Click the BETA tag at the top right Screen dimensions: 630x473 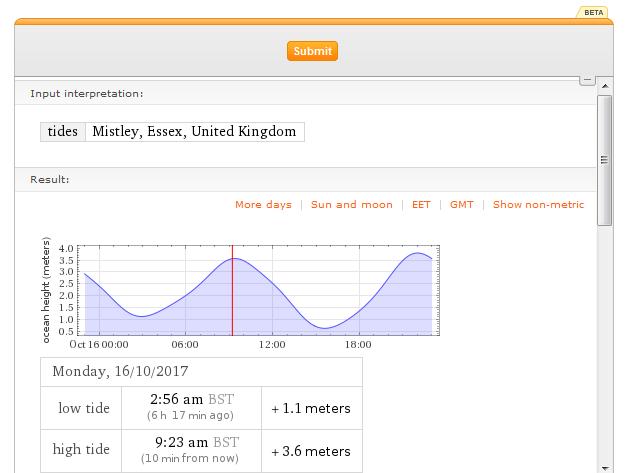pyautogui.click(x=593, y=12)
